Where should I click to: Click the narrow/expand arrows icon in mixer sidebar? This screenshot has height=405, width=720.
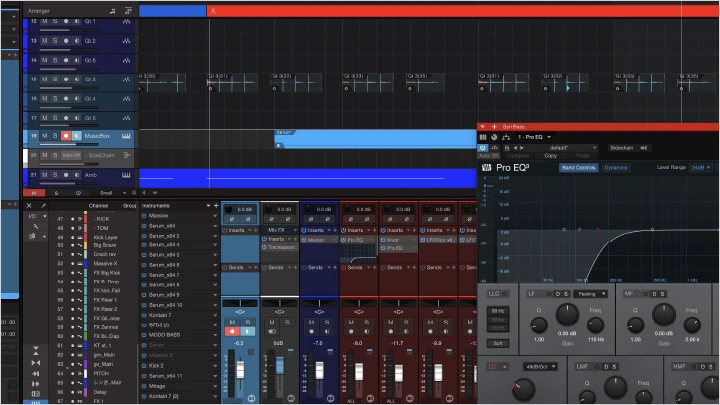click(36, 363)
